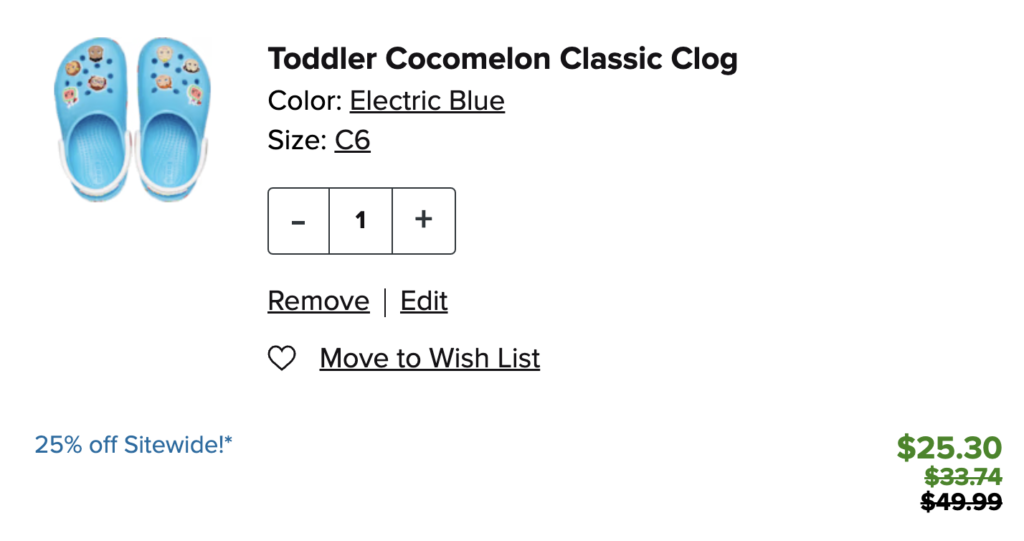Click the 25% off Sitewide promo text

click(130, 444)
